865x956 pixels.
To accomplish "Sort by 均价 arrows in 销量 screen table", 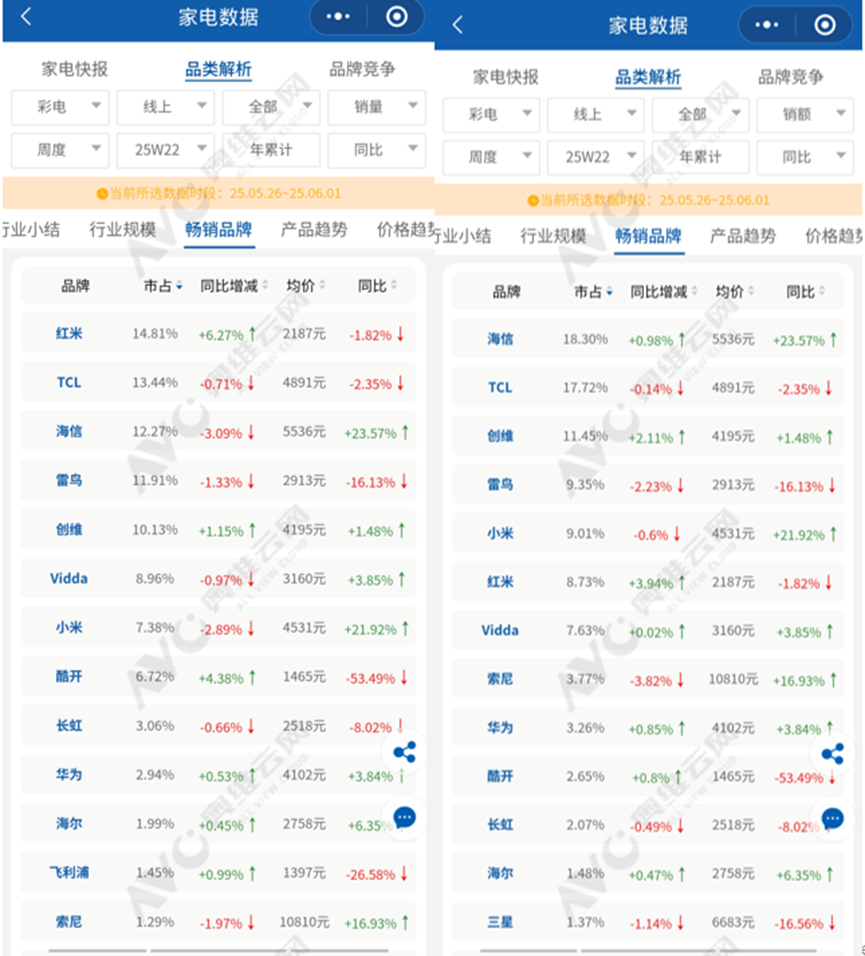I will [322, 285].
